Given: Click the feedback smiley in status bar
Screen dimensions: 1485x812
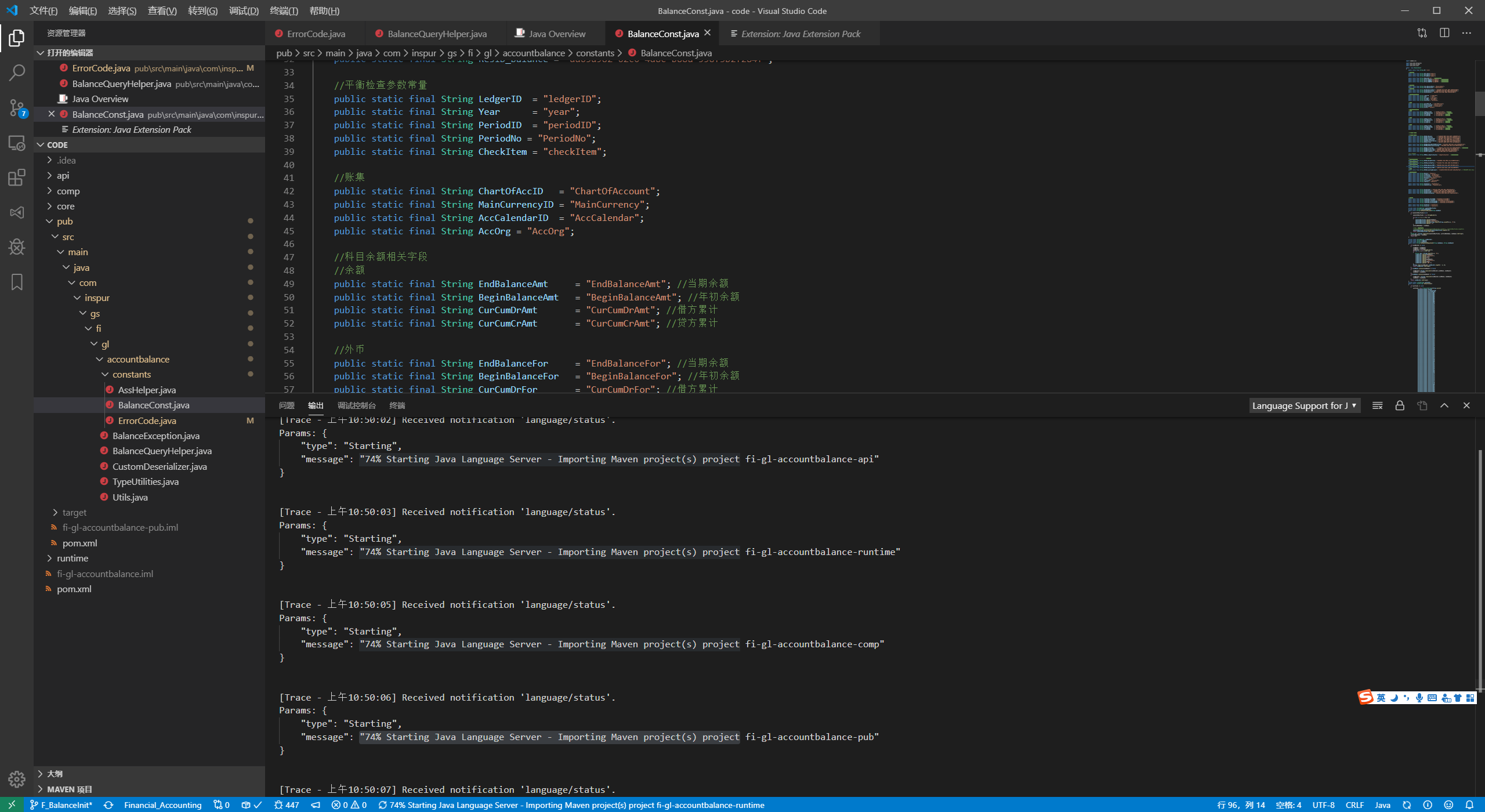Looking at the screenshot, I should (x=1449, y=805).
